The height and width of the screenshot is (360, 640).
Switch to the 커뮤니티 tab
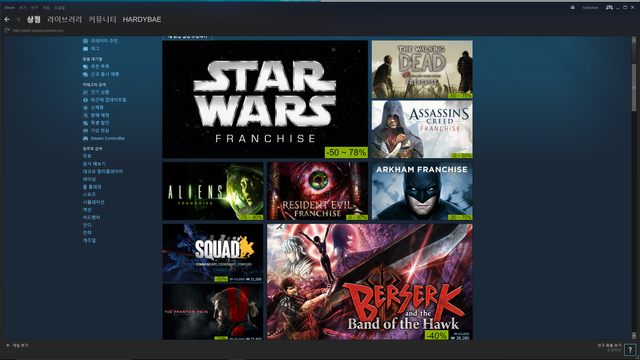pyautogui.click(x=102, y=19)
